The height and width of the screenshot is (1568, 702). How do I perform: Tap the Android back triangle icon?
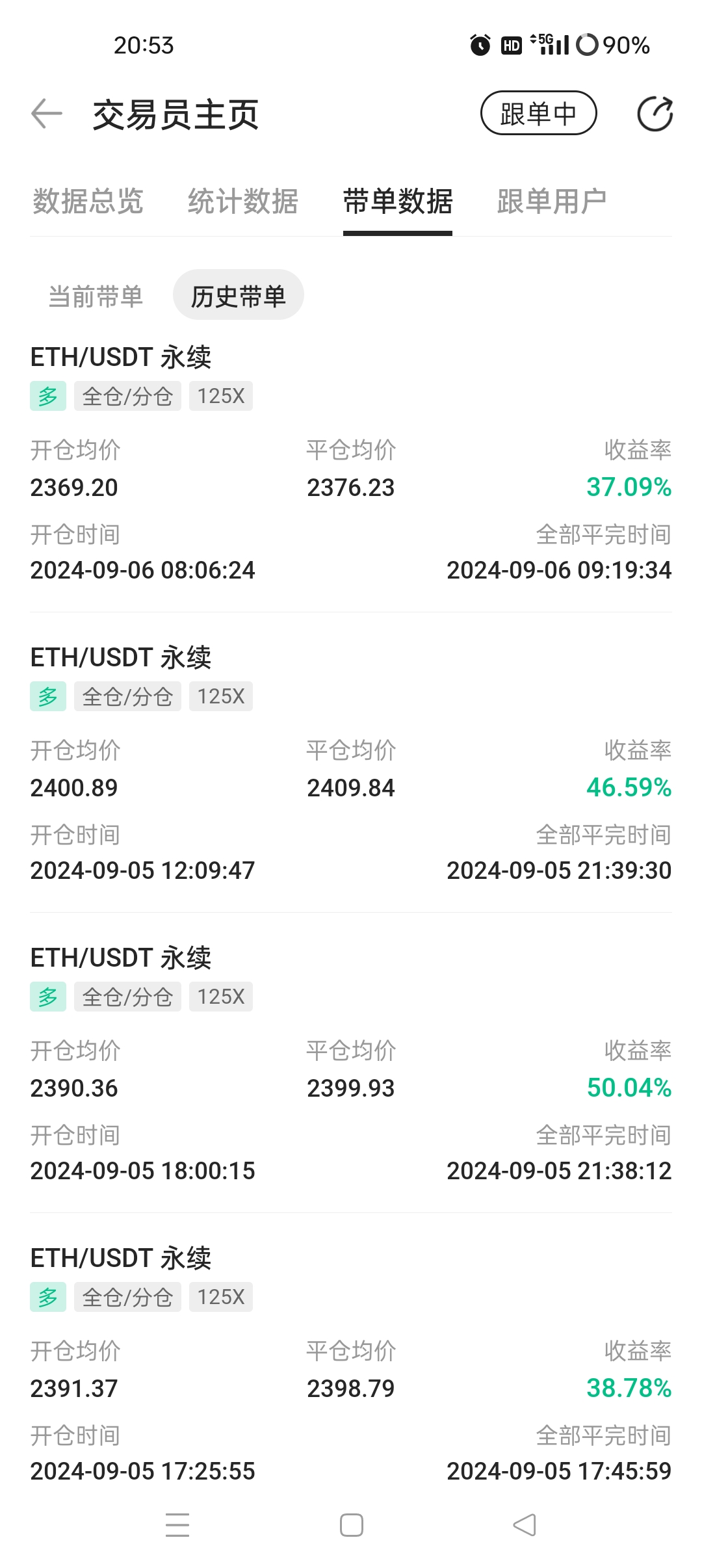[x=525, y=1524]
